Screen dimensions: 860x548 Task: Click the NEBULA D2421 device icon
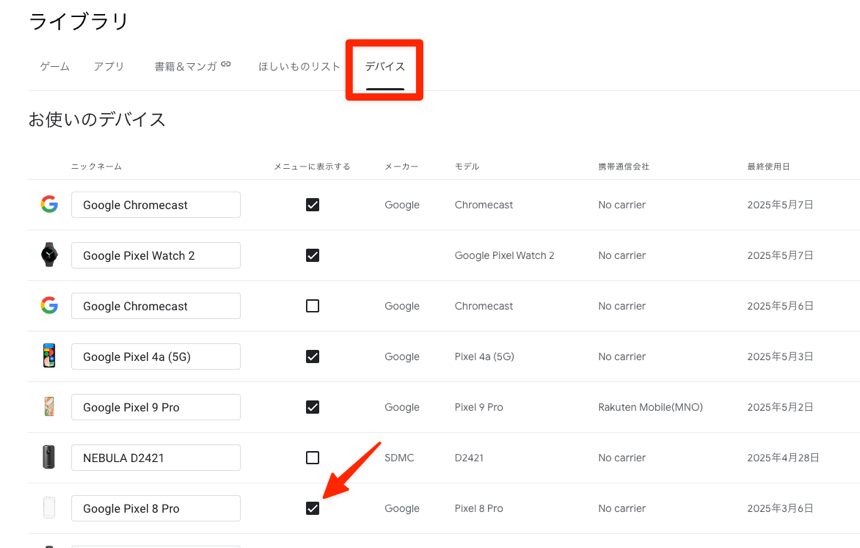[x=49, y=457]
